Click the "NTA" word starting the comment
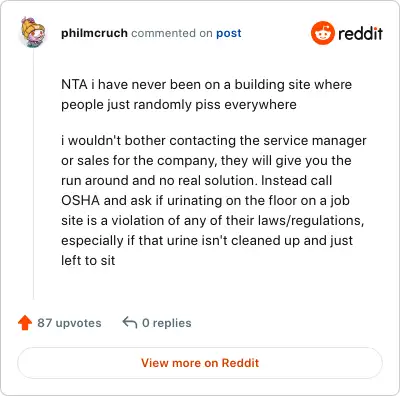Image resolution: width=400 pixels, height=396 pixels. (x=74, y=84)
